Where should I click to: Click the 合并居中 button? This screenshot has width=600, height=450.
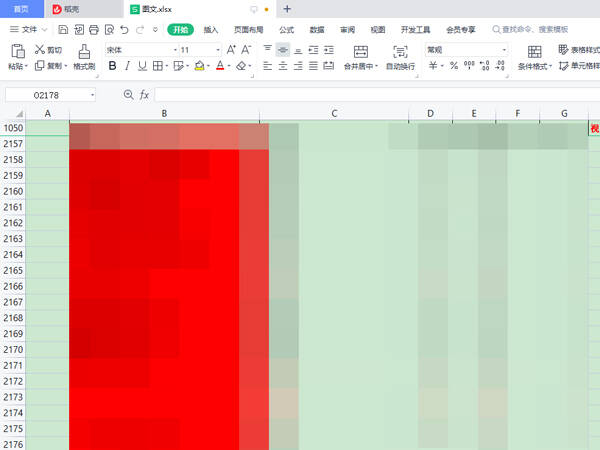coord(361,57)
